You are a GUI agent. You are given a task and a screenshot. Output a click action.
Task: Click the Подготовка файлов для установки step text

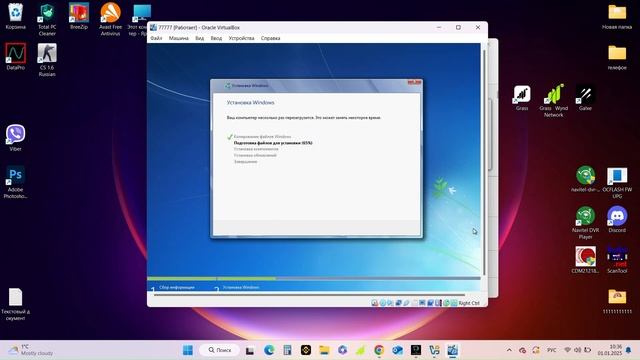click(x=273, y=143)
